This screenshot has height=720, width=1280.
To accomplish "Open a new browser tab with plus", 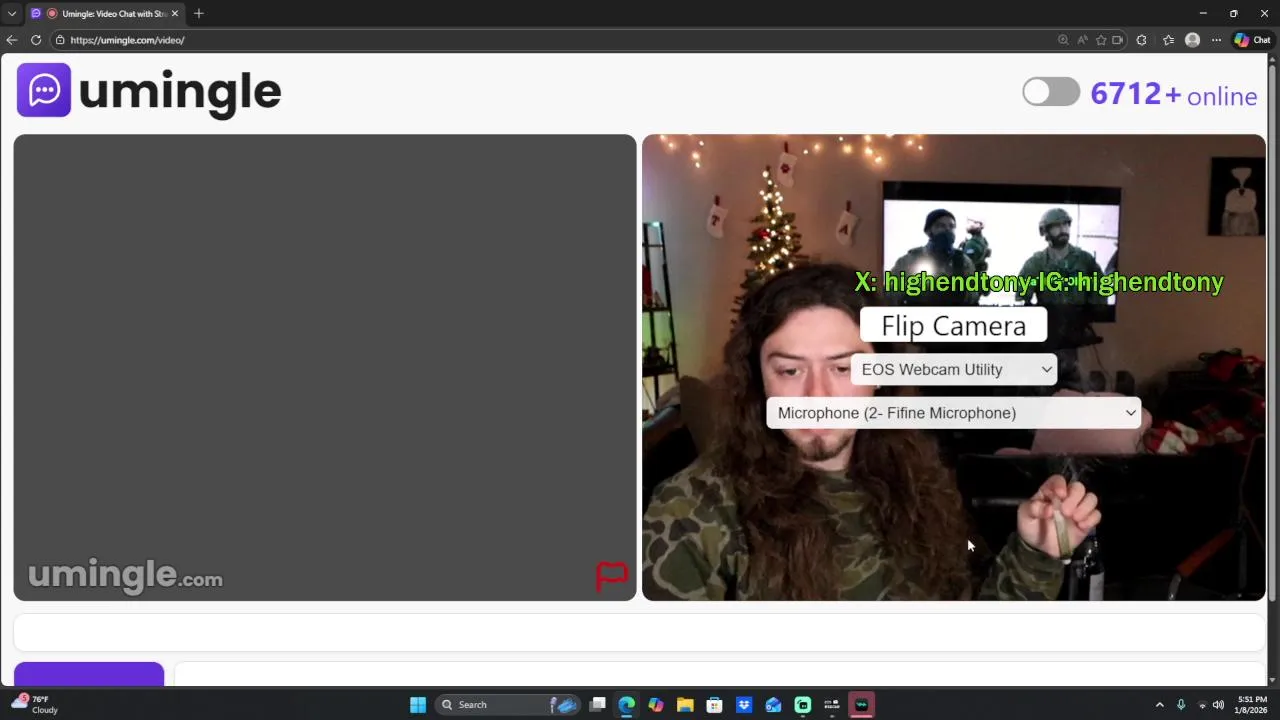I will click(x=198, y=13).
